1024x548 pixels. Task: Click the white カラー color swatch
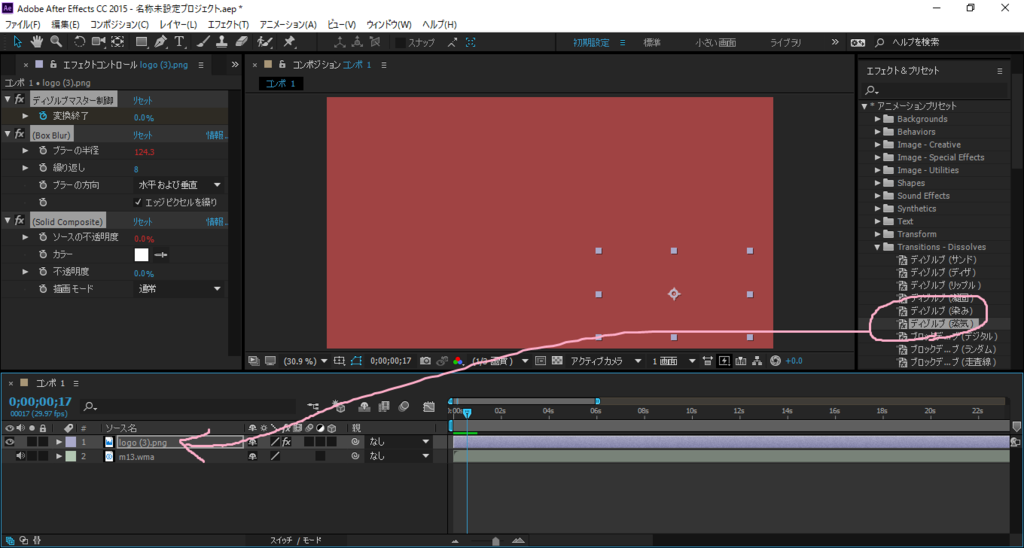[x=142, y=255]
